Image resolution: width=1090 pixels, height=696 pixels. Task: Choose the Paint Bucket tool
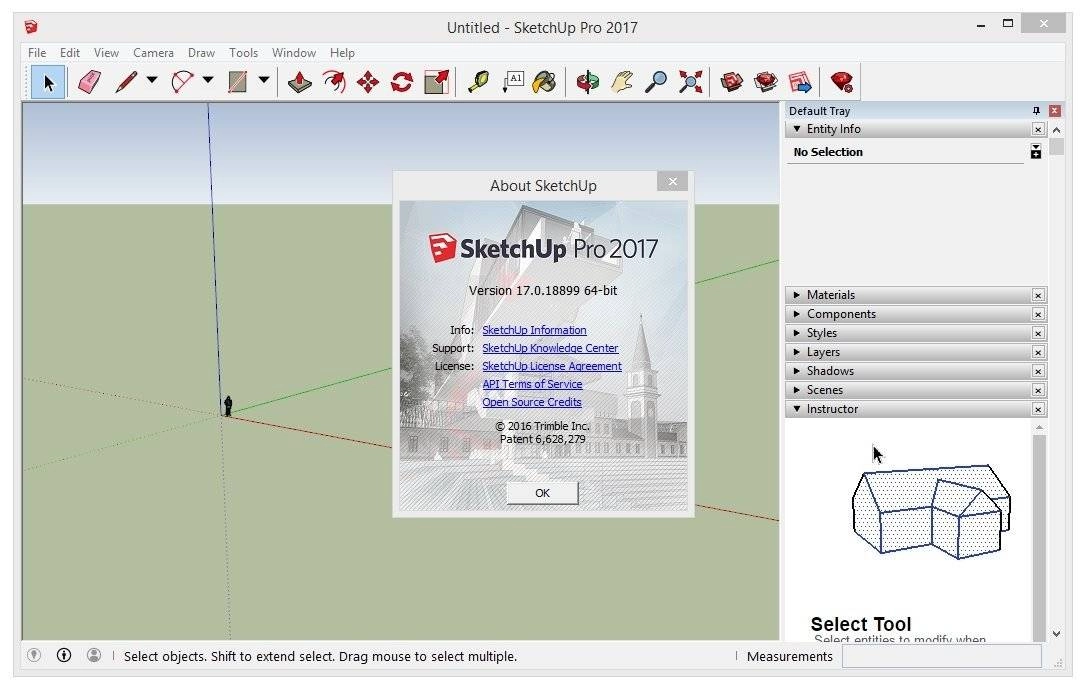[544, 83]
